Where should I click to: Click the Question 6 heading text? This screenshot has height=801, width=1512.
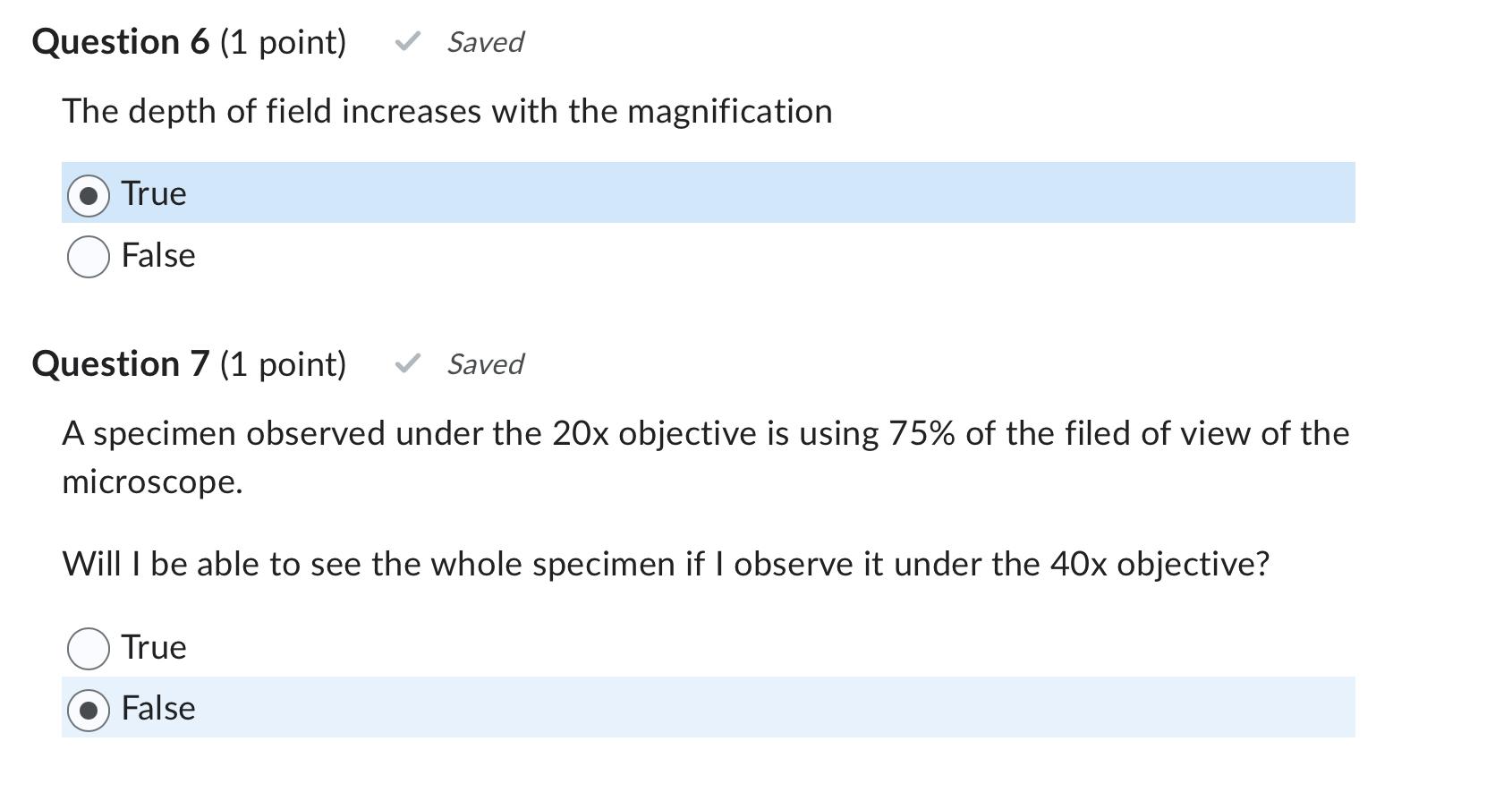coord(121,41)
